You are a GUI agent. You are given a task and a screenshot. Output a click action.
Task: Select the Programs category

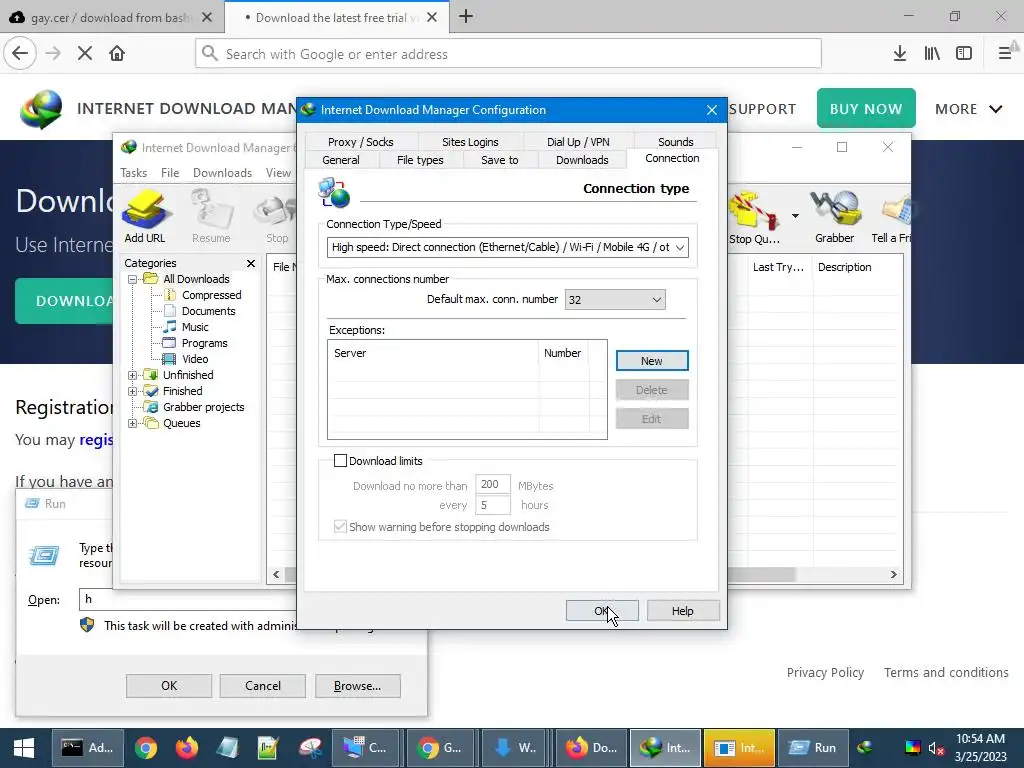click(204, 344)
